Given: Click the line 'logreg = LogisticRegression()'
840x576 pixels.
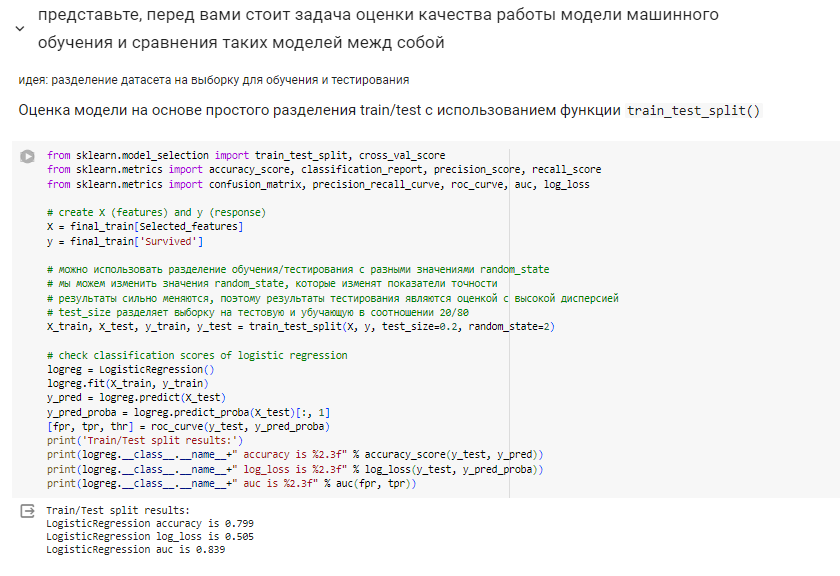Looking at the screenshot, I should tap(131, 369).
